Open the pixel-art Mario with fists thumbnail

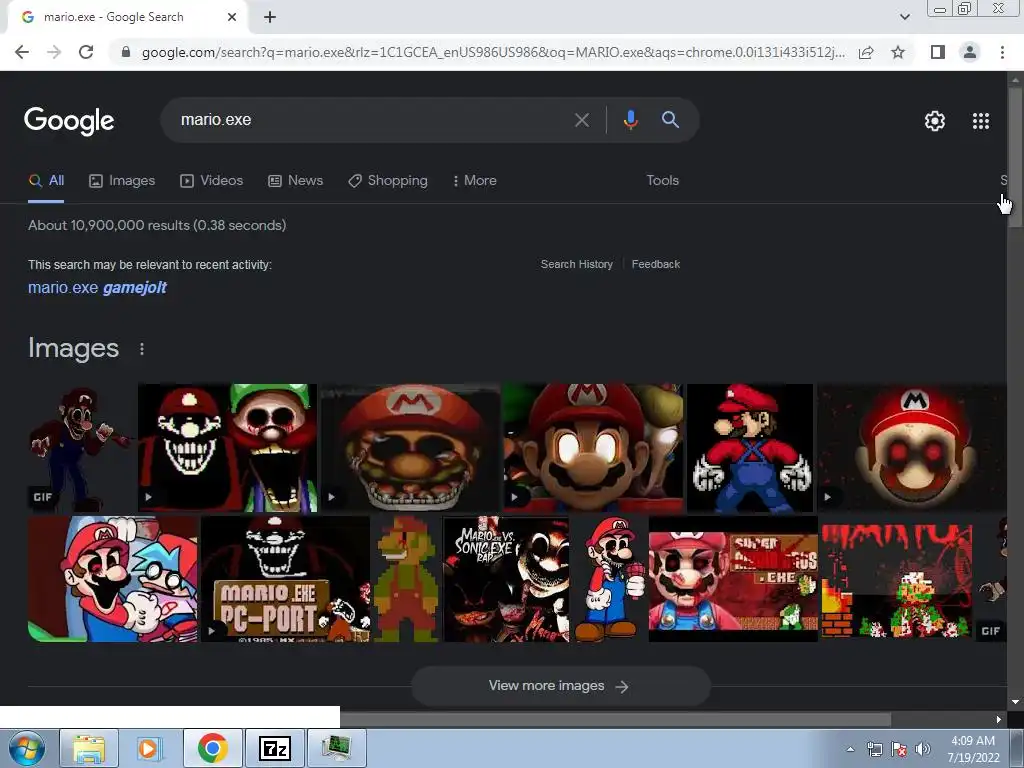[x=750, y=448]
